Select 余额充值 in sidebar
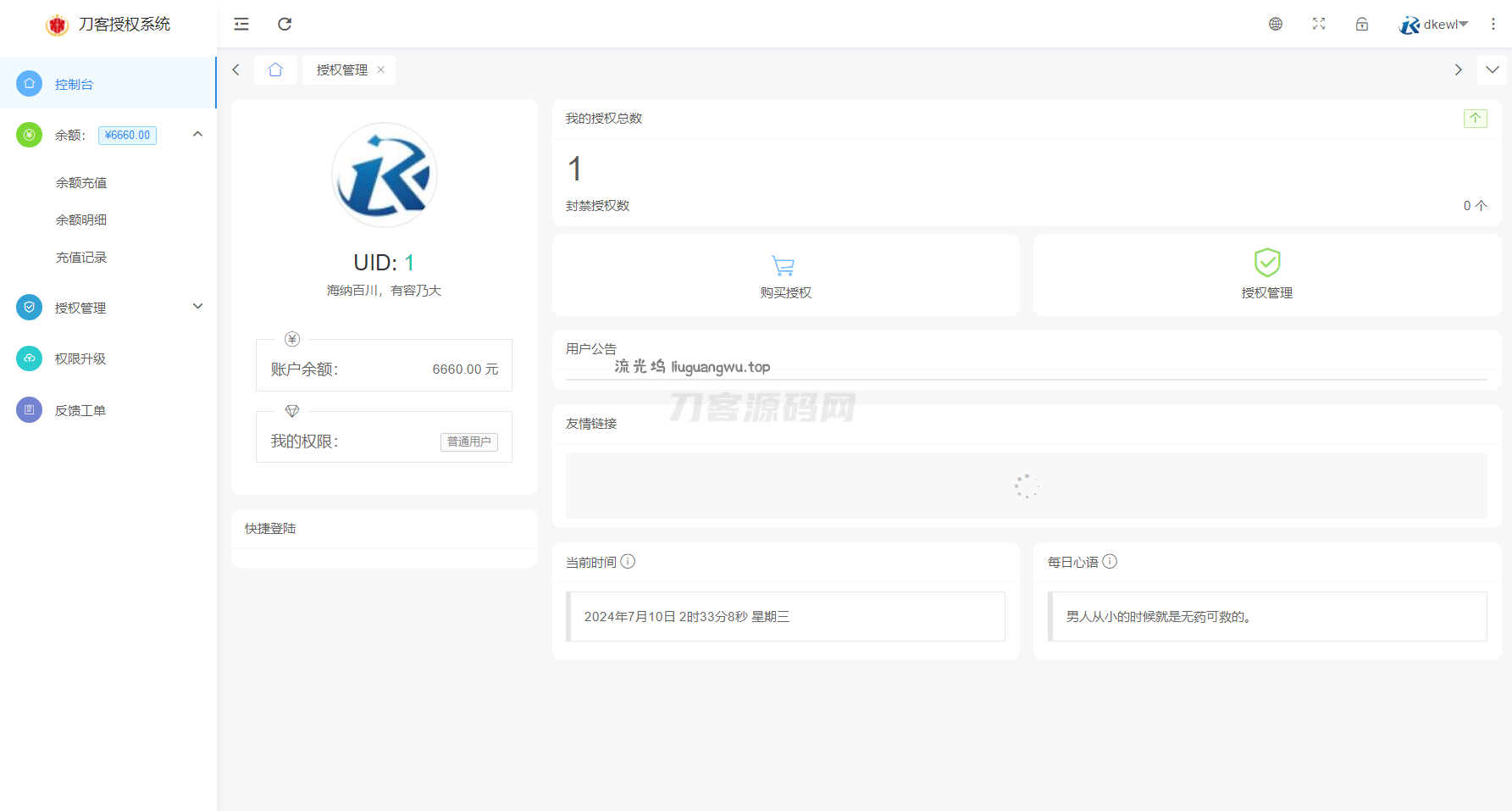The width and height of the screenshot is (1512, 811). [x=81, y=183]
